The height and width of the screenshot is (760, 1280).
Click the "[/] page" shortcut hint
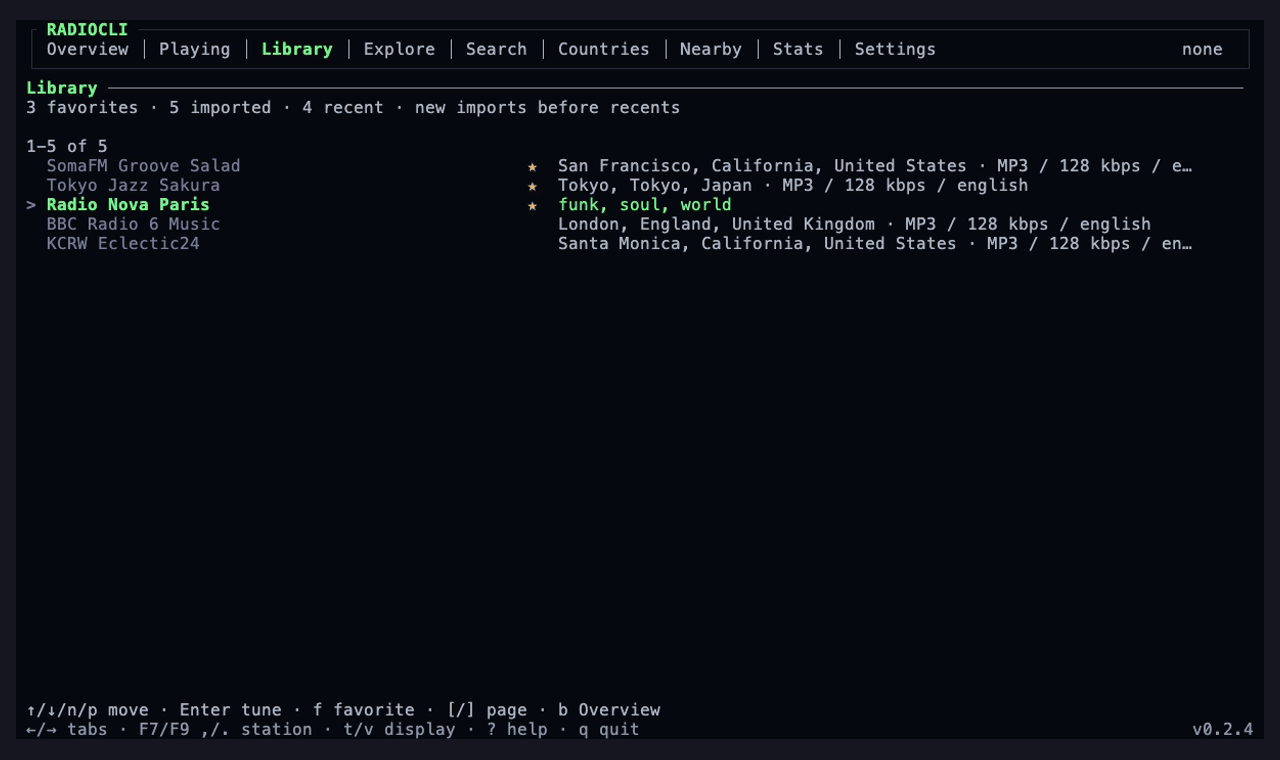click(487, 710)
